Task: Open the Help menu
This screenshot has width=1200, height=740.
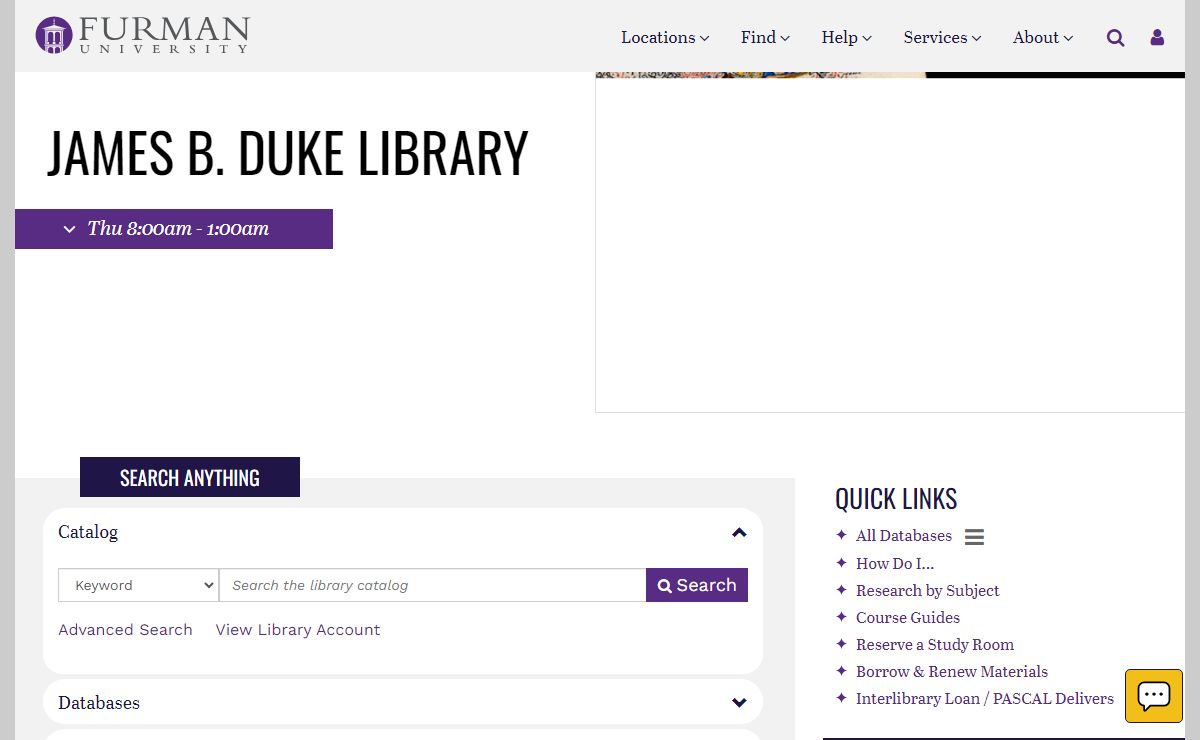Action: (x=846, y=37)
